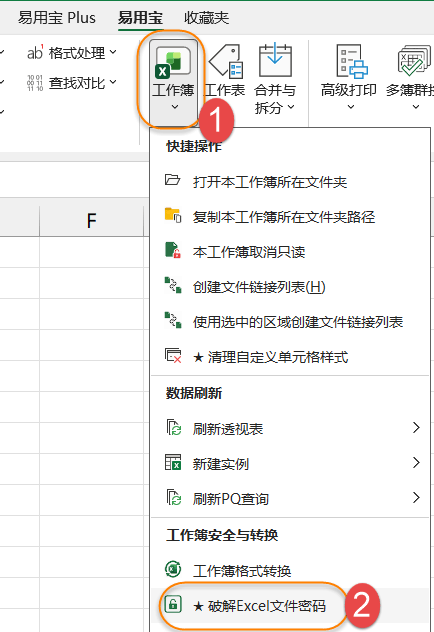Screen dimensions: 434x632
Task: Click the icon beside 创建文件链接列表(H)
Action: click(x=173, y=285)
